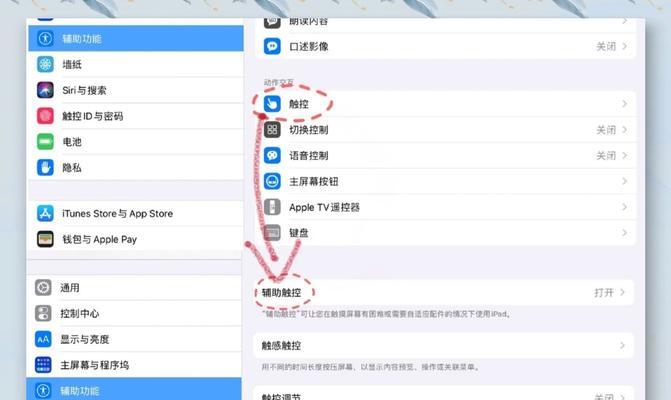Open the Siri与搜索 icon in sidebar
The image size is (671, 400).
pos(45,90)
